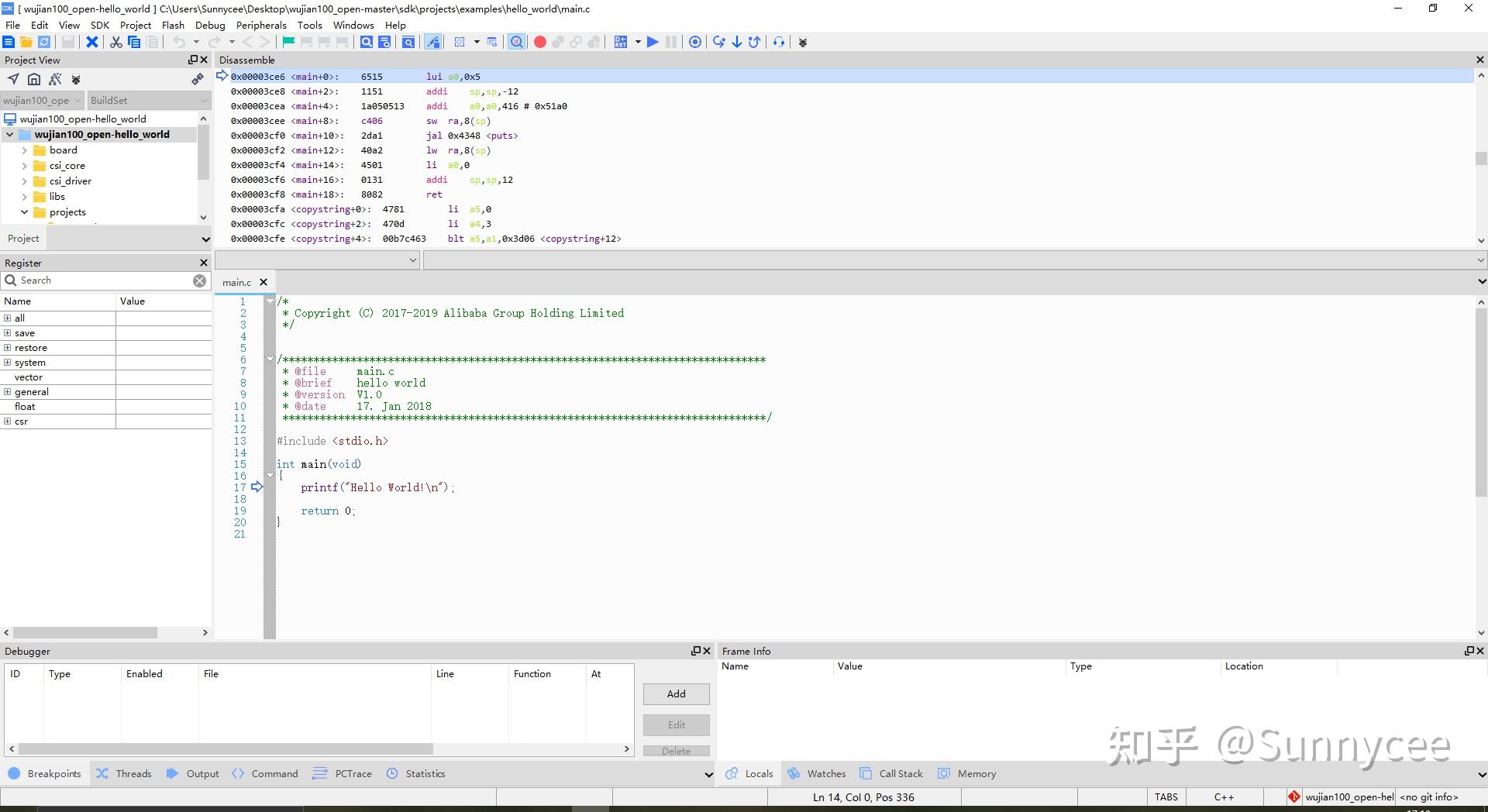Expand the general register group

pyautogui.click(x=8, y=392)
